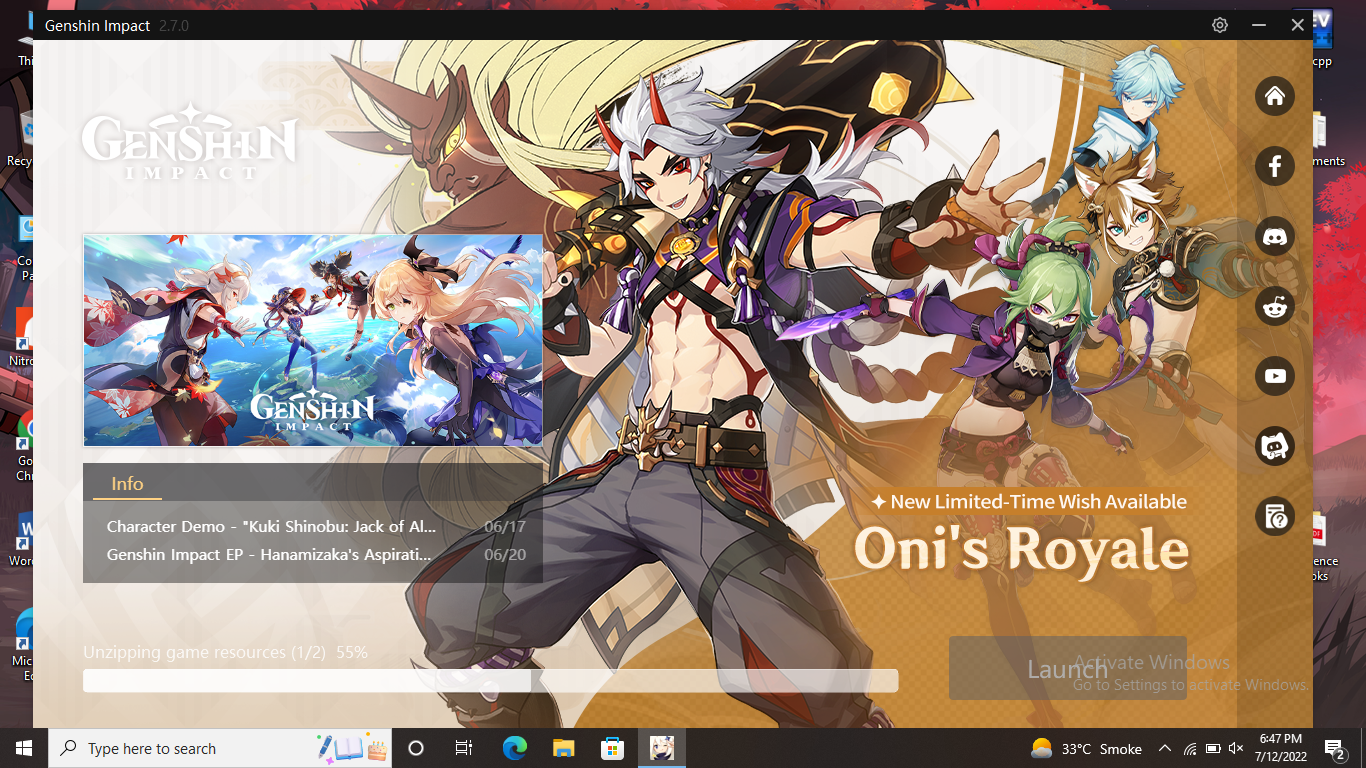Open Microsoft Edge from the taskbar
This screenshot has height=768, width=1366.
[515, 748]
